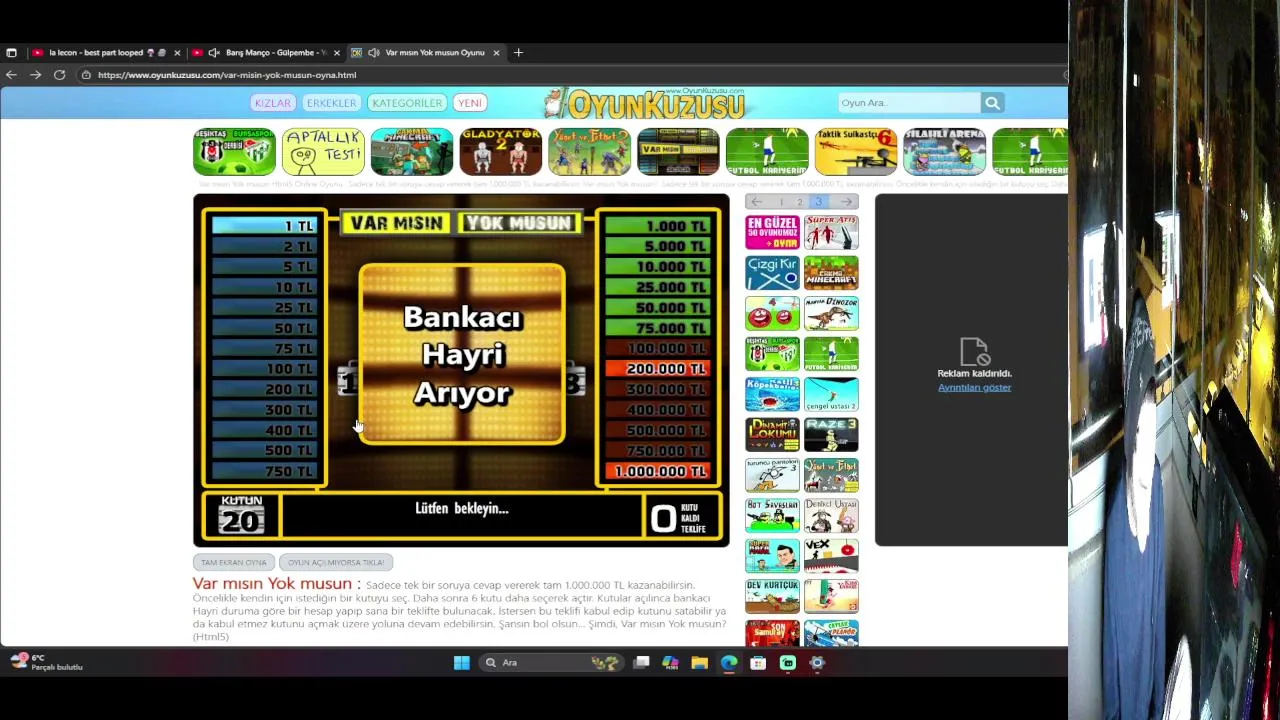1280x720 pixels.
Task: Click into the Oyun Ara search field
Action: (x=909, y=103)
